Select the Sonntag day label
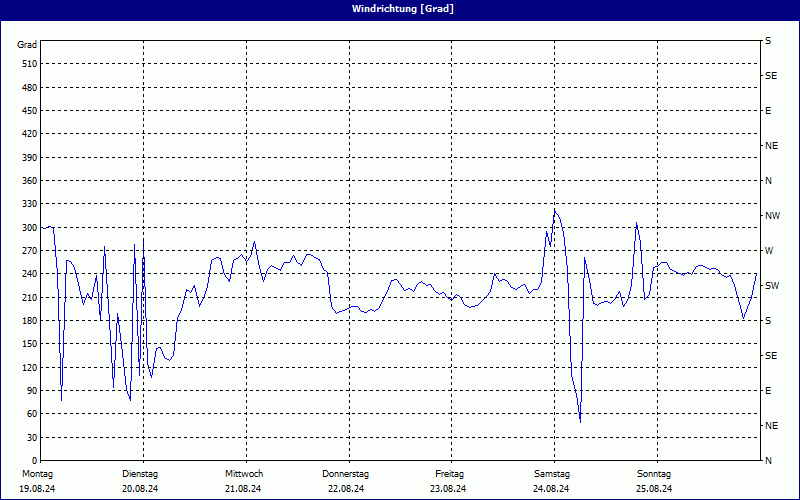 click(x=654, y=474)
